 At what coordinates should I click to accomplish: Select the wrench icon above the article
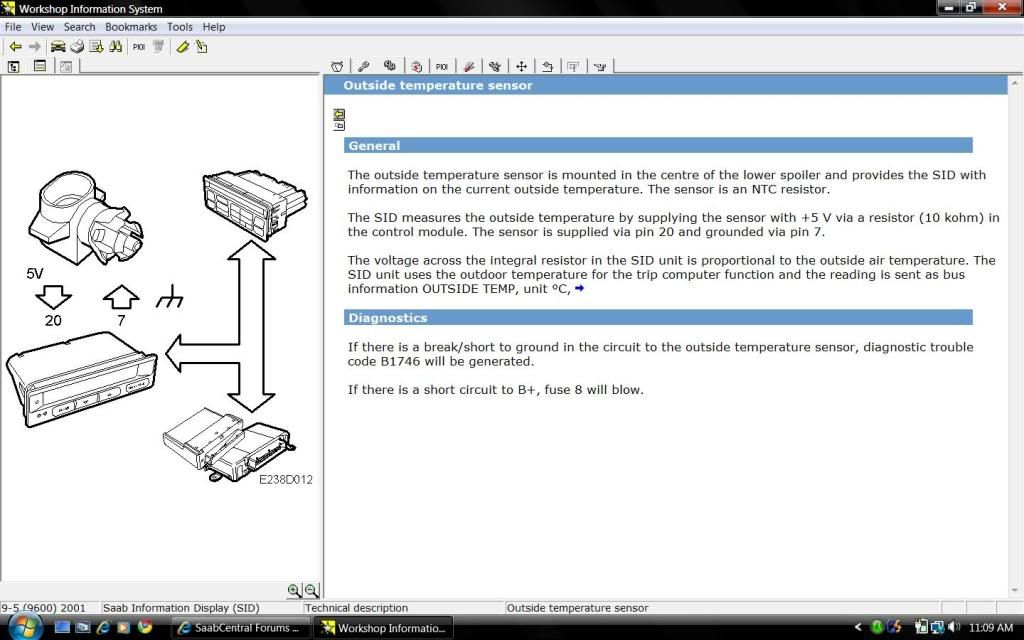(363, 66)
